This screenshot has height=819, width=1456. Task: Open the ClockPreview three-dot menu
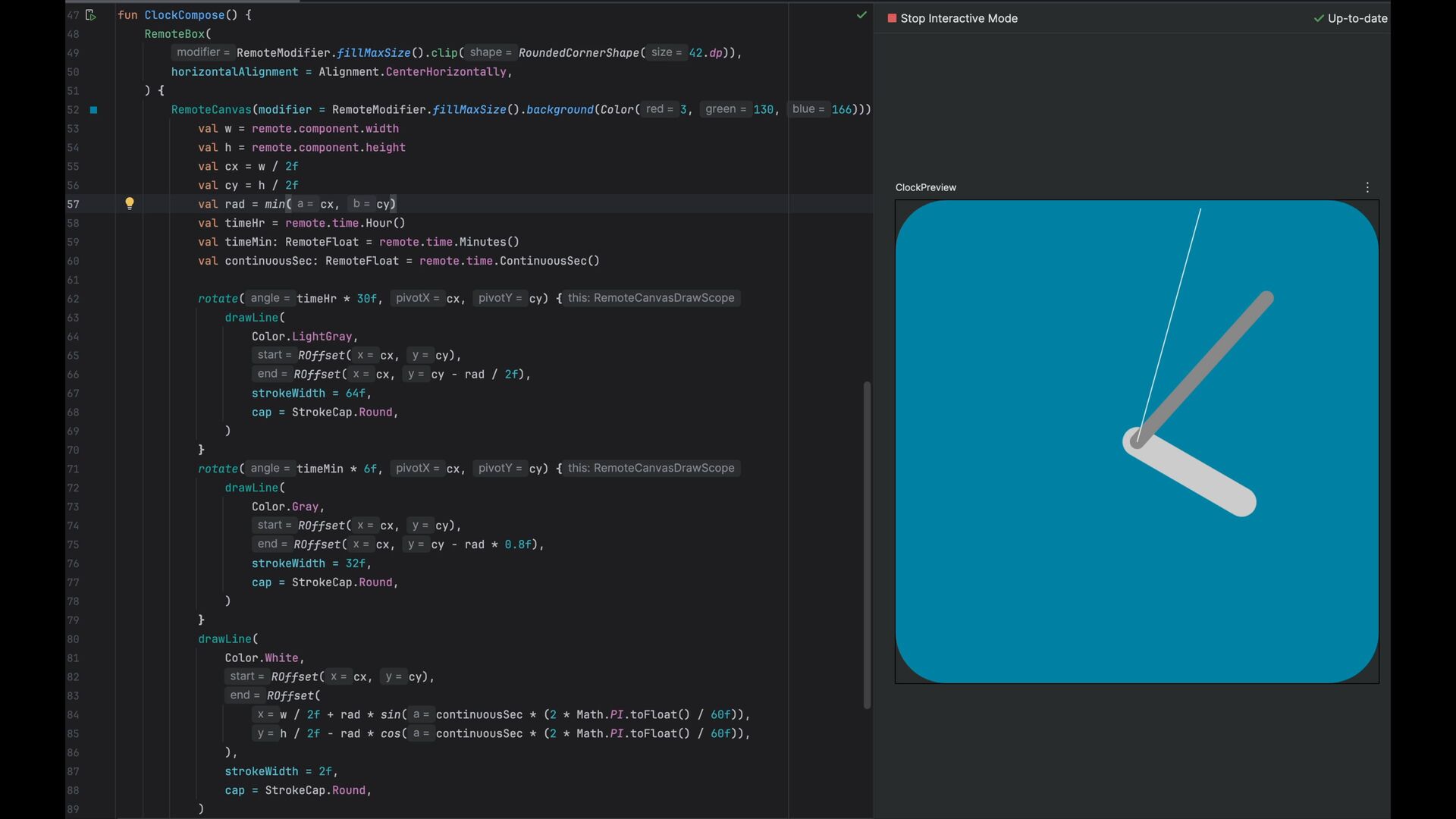coord(1367,187)
